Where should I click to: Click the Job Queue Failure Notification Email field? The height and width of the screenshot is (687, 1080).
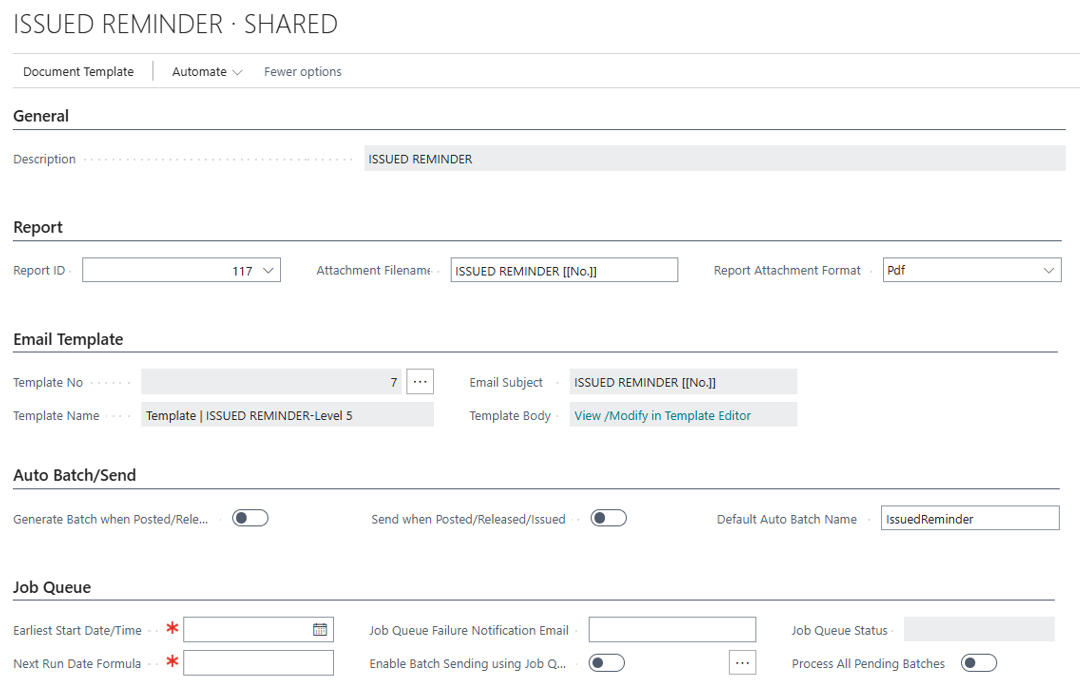[672, 630]
